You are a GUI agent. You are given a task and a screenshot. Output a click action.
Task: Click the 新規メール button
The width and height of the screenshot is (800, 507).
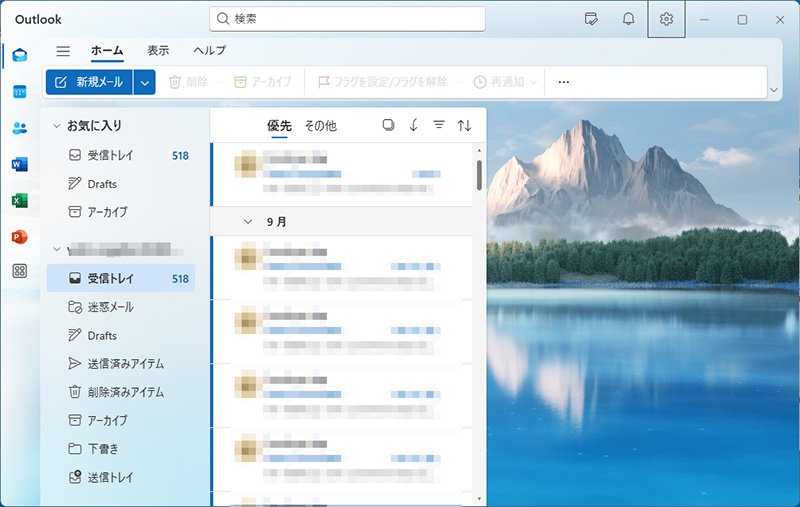click(89, 82)
